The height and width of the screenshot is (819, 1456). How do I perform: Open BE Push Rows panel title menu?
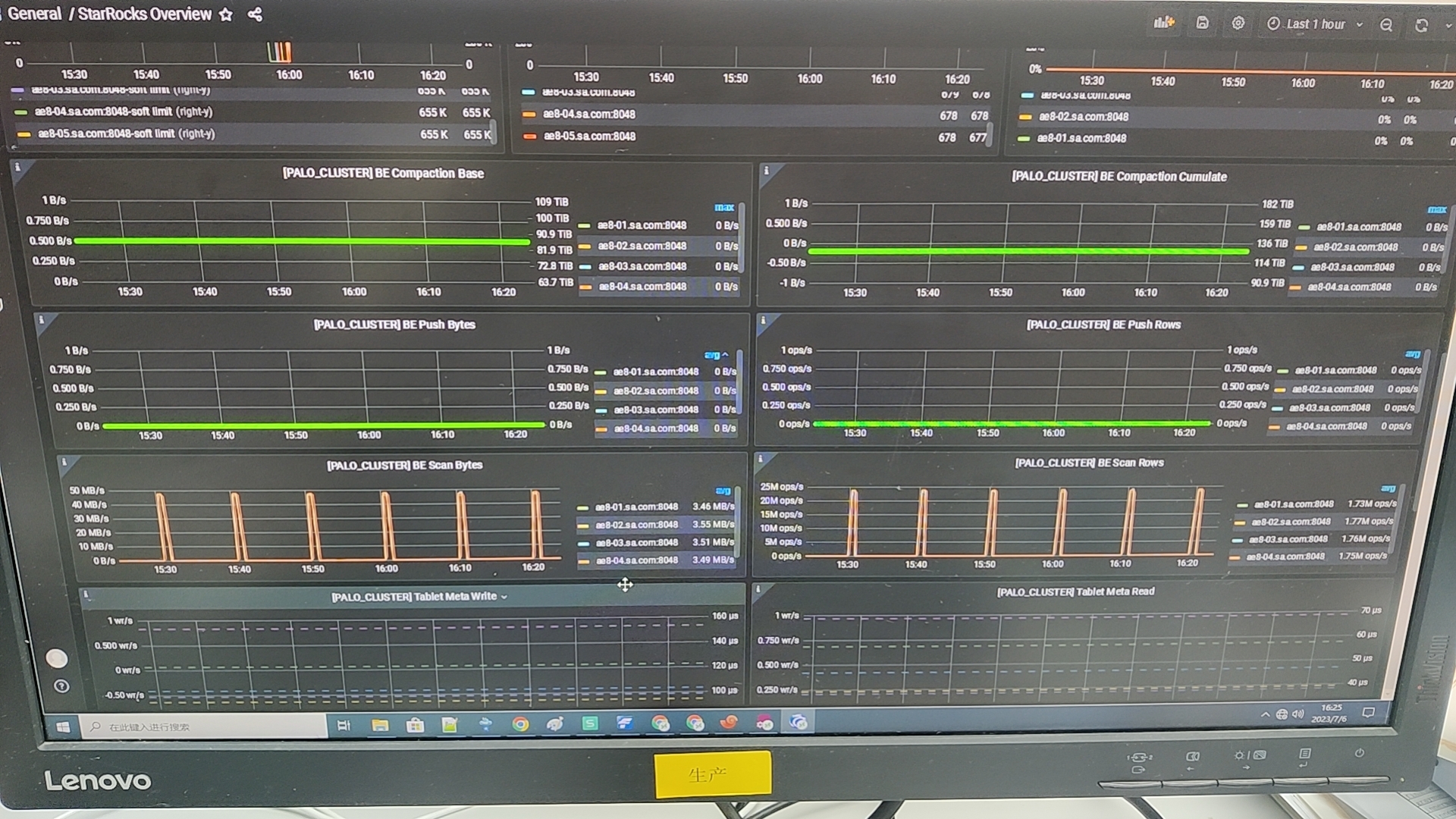tap(1103, 325)
